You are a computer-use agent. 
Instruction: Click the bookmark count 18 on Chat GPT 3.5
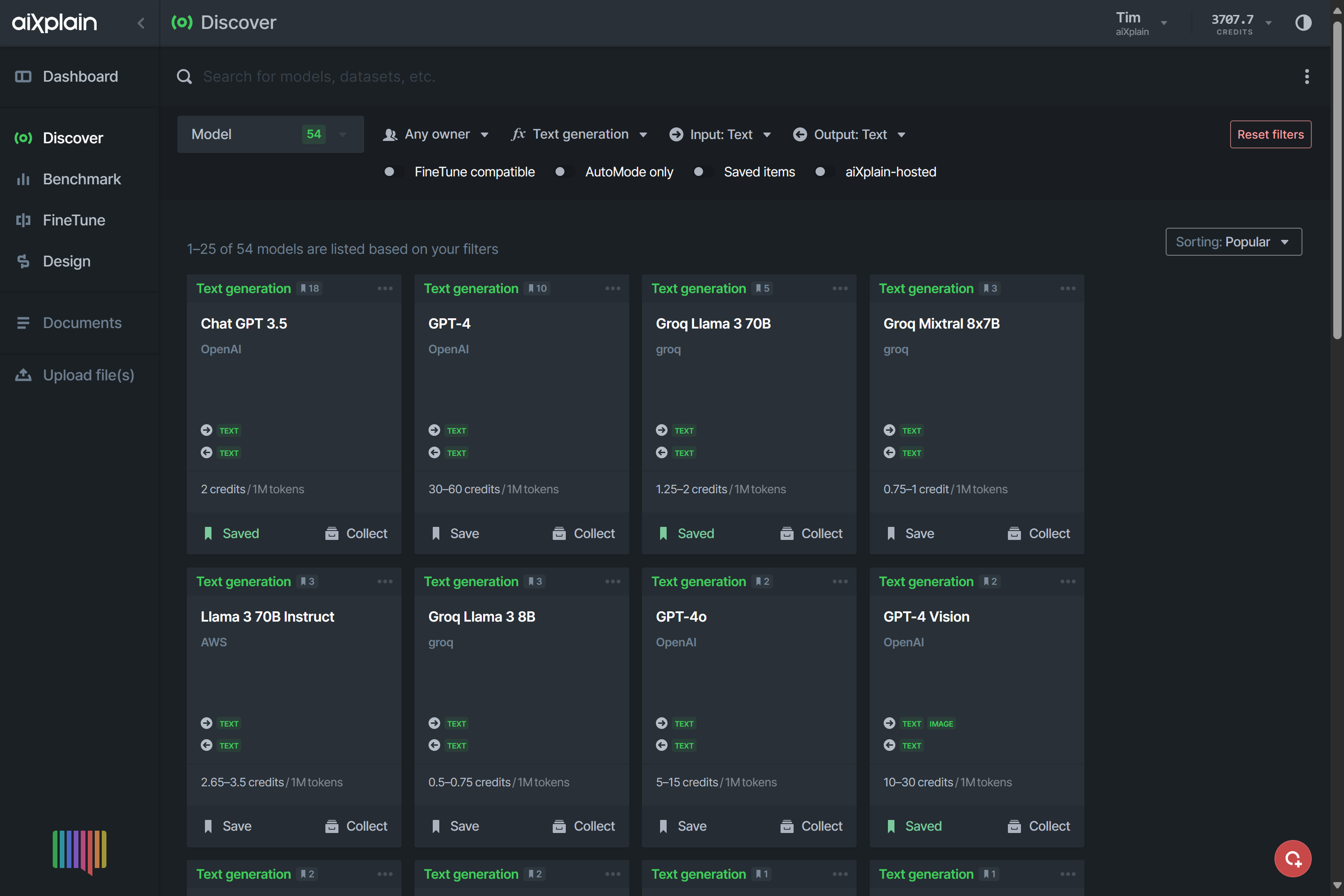pyautogui.click(x=310, y=288)
